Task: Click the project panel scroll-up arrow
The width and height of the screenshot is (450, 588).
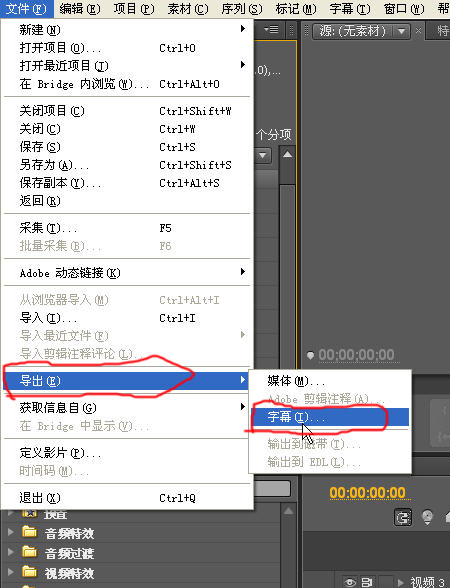Action: (x=288, y=154)
